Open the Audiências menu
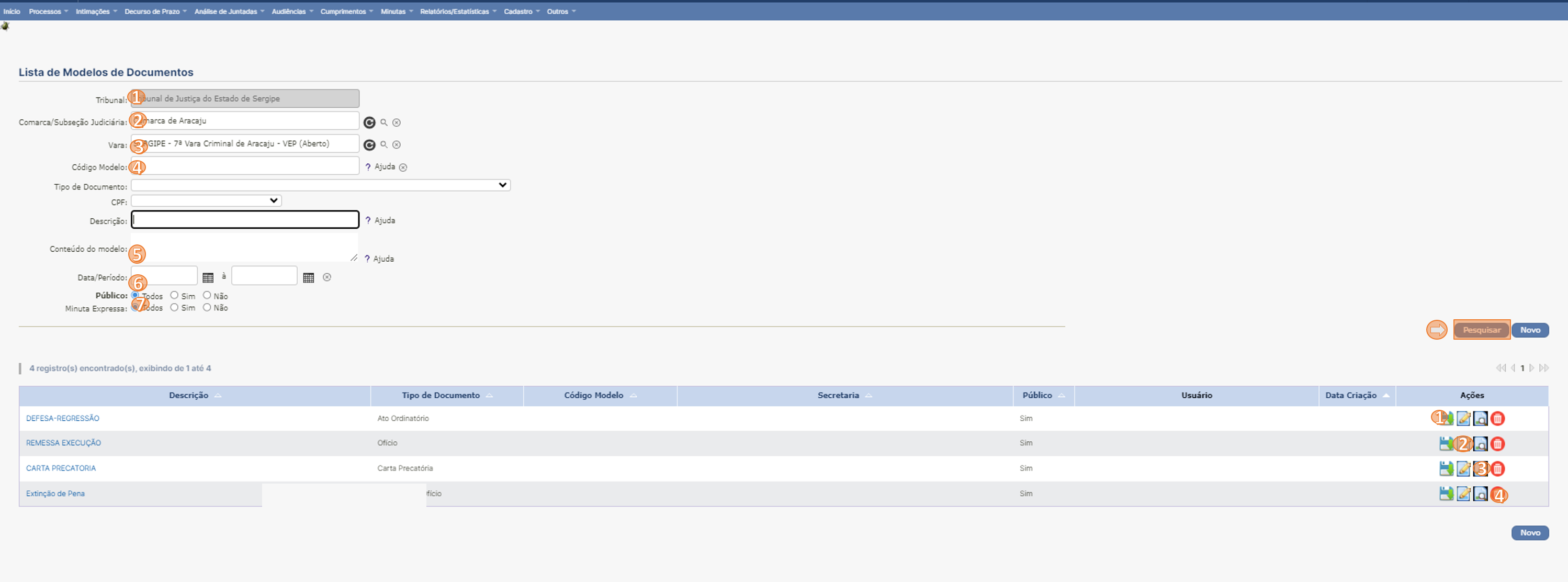This screenshot has width=1568, height=582. click(292, 12)
